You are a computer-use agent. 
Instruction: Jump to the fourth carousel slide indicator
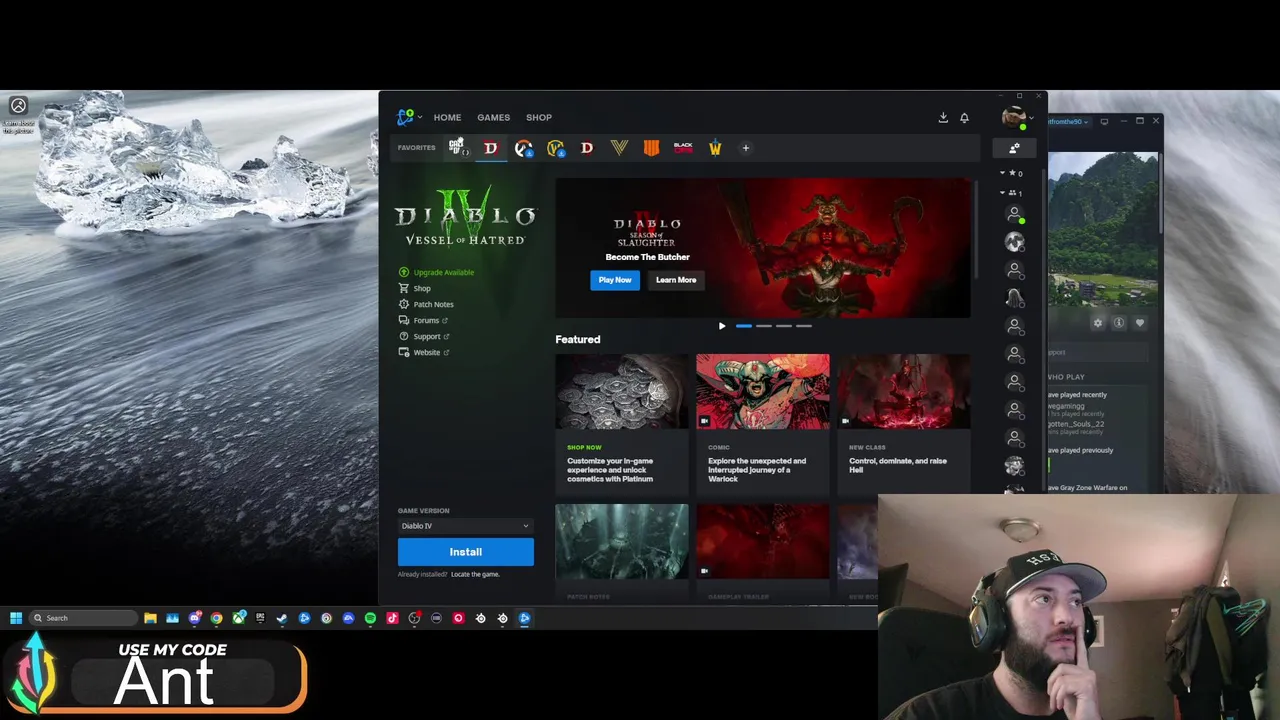[x=804, y=326]
